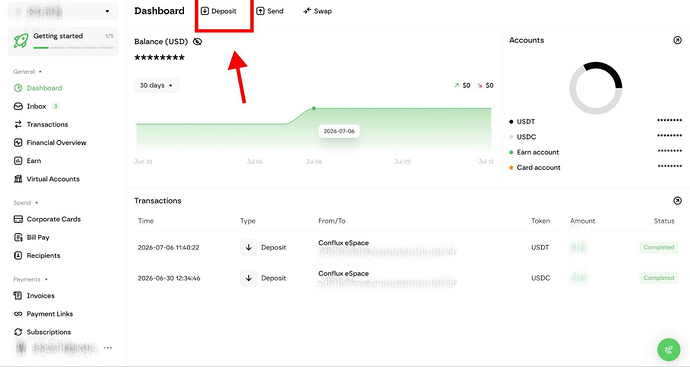Screen dimensions: 690x367
Task: Click the Deposit button in header
Action: coord(219,11)
